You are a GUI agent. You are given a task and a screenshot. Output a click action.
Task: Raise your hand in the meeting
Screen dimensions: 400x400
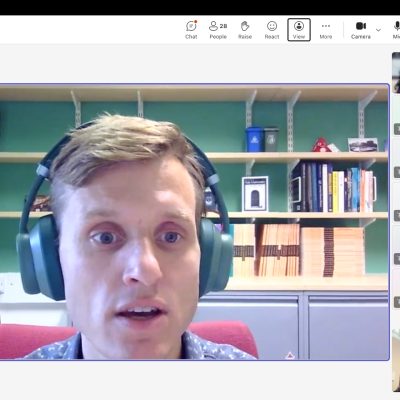click(245, 30)
